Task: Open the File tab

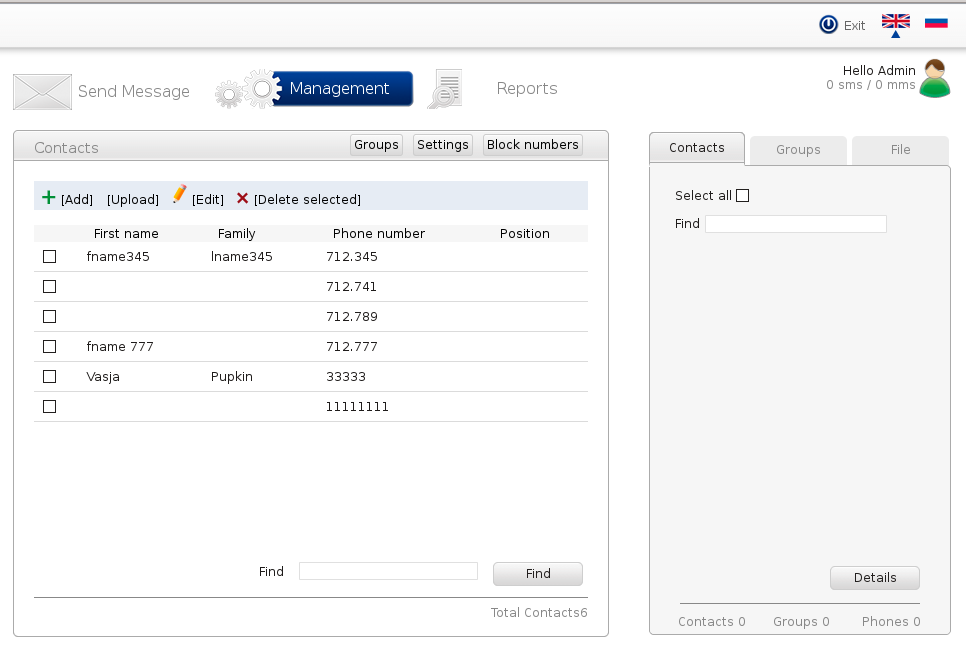Action: [x=900, y=150]
